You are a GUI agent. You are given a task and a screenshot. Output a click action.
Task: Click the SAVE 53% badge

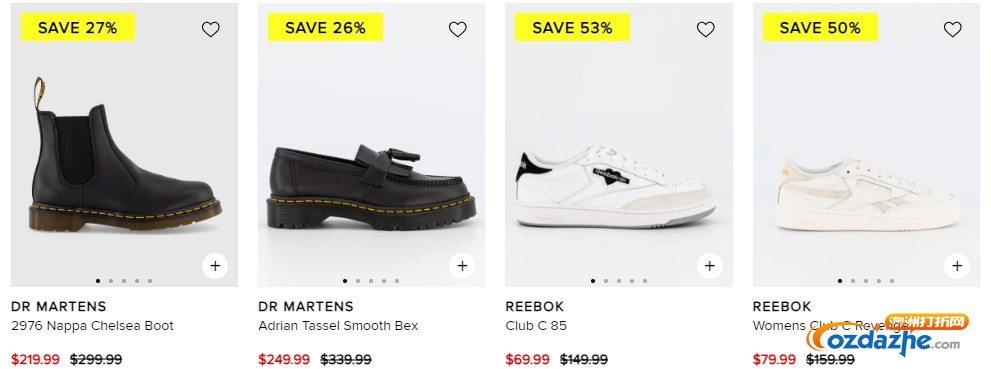[x=572, y=27]
